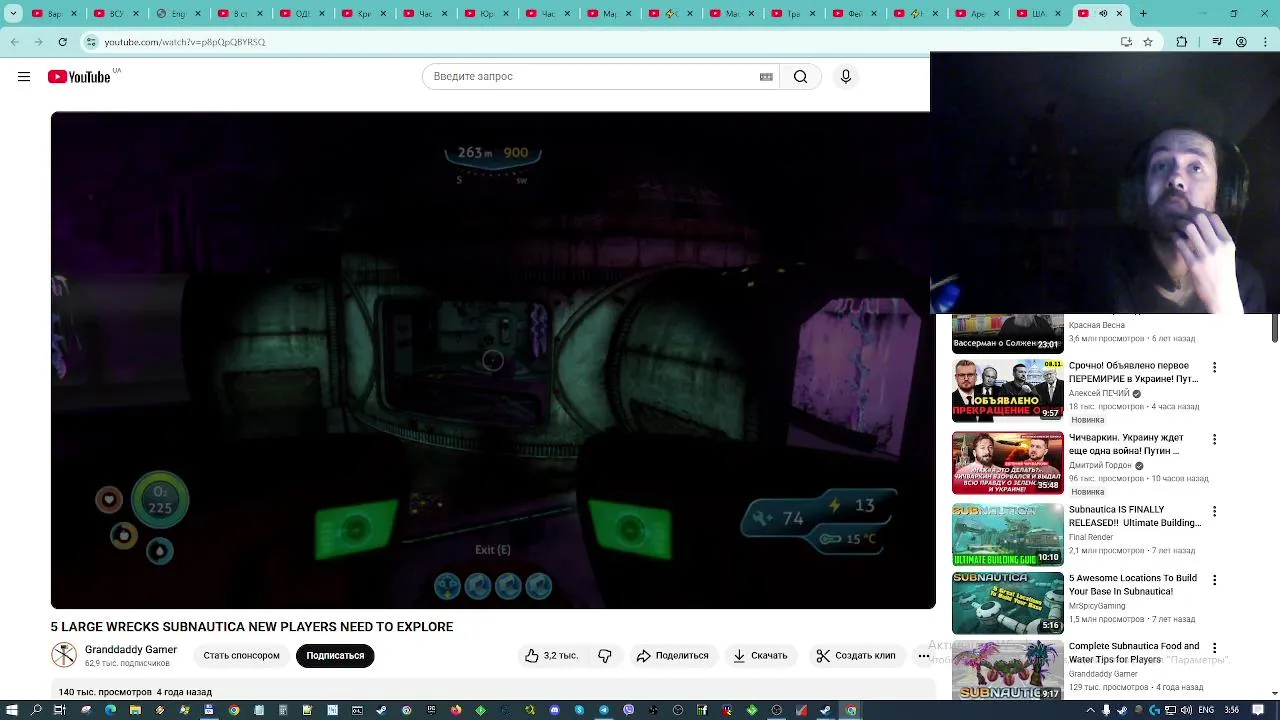Switch to the 'ШЛ' tab

1039,14
